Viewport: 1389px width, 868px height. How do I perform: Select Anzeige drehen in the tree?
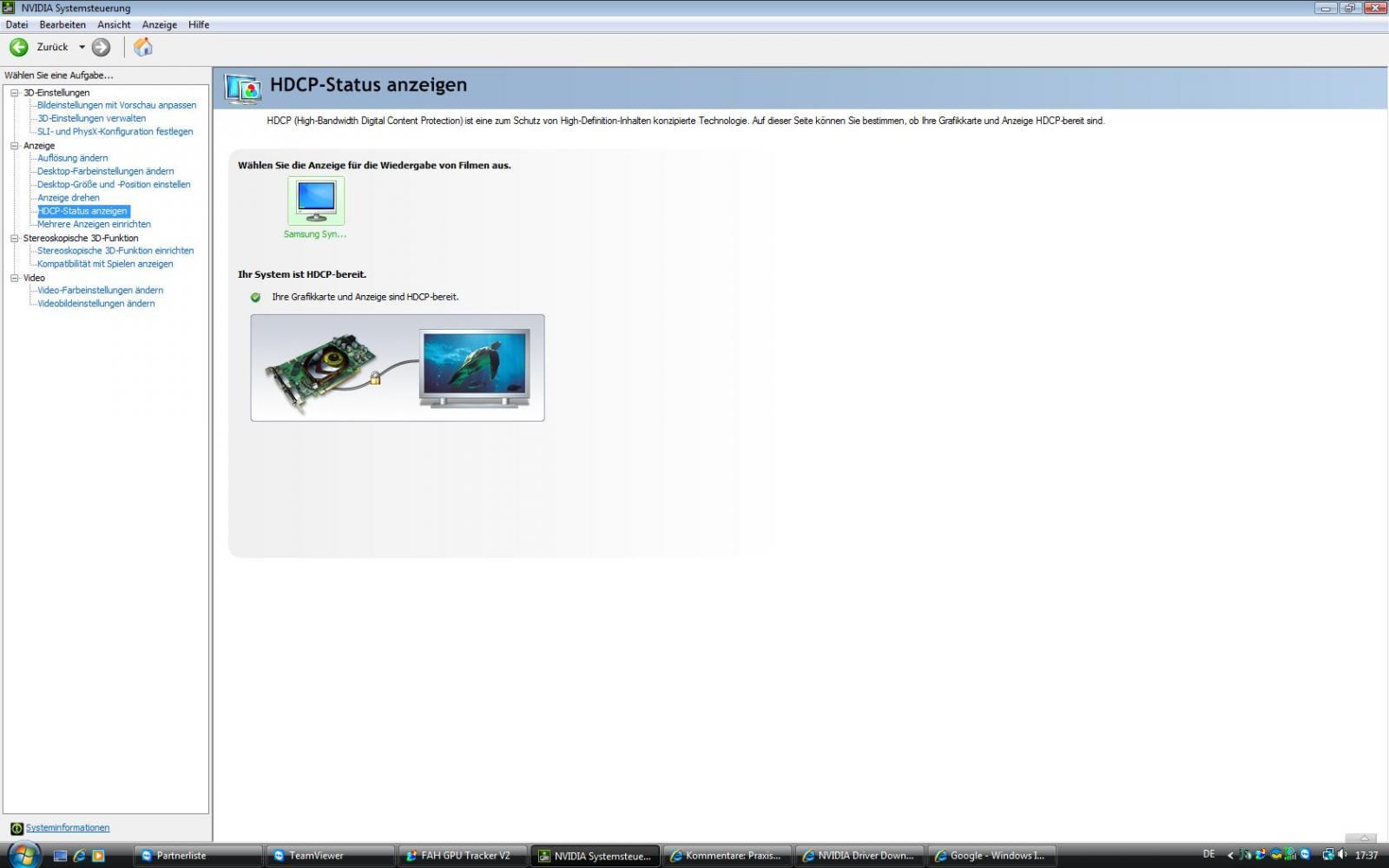[68, 197]
